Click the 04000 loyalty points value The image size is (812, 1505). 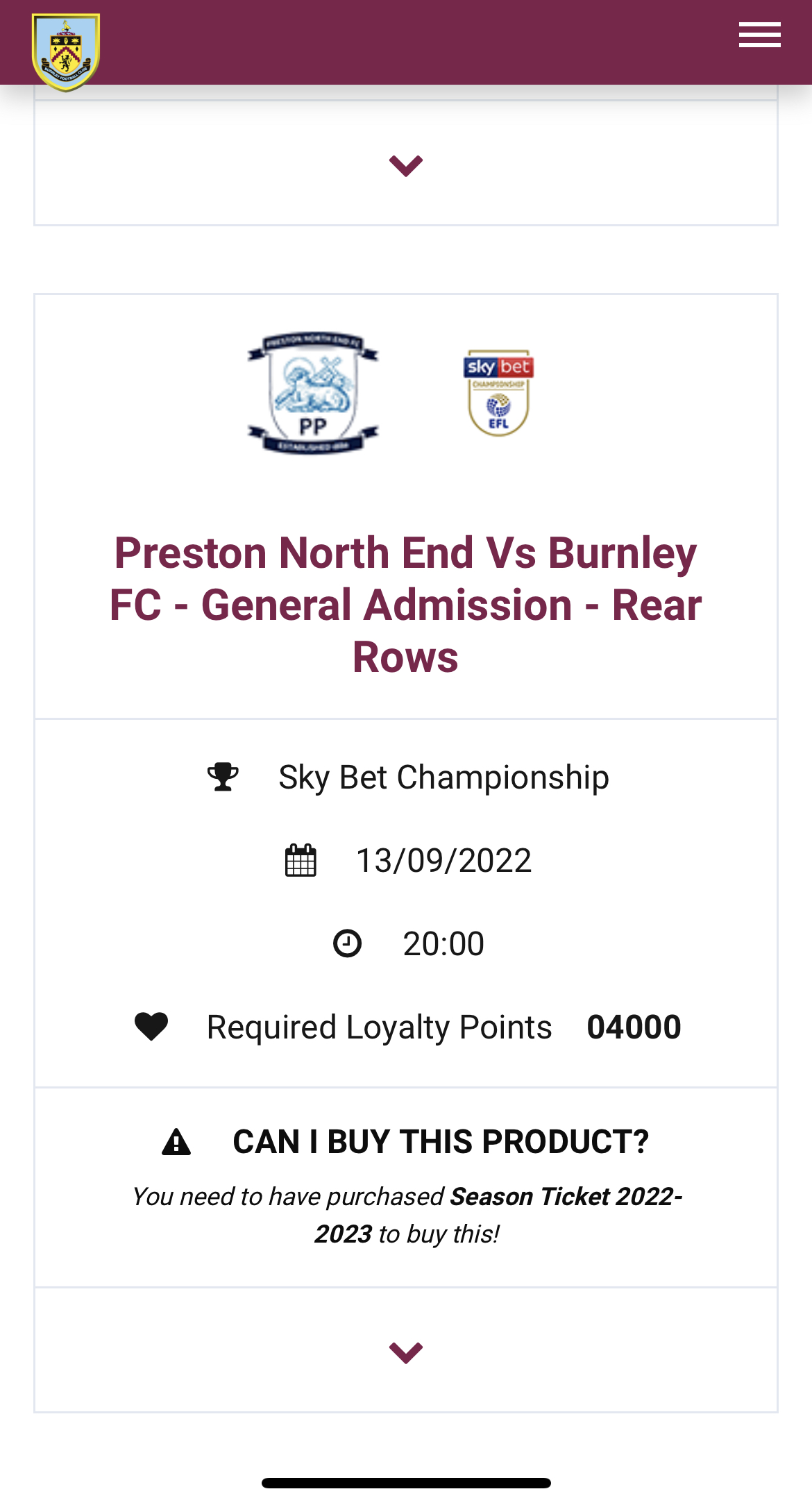click(x=634, y=1027)
